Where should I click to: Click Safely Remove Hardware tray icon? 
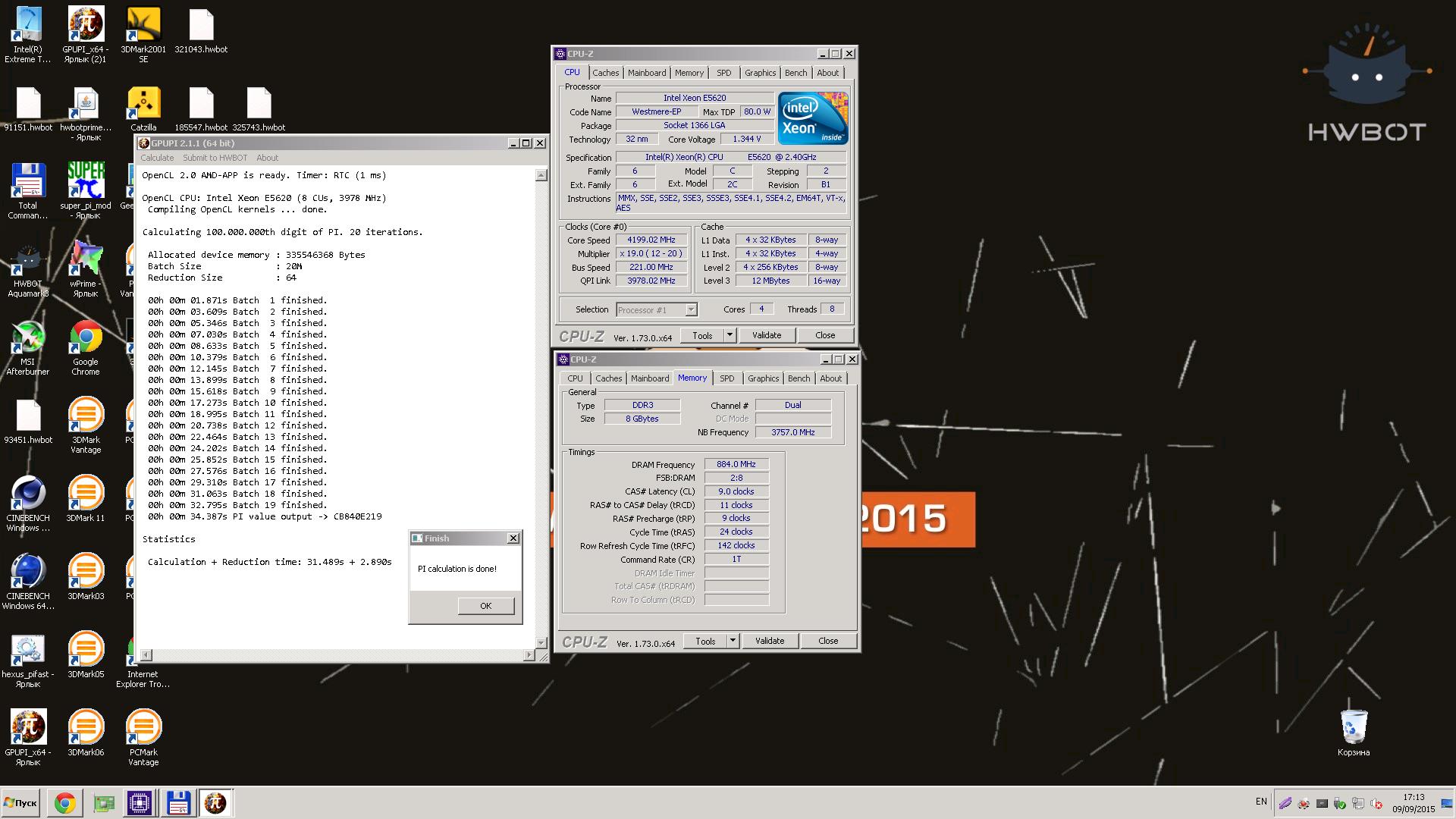[x=1340, y=804]
